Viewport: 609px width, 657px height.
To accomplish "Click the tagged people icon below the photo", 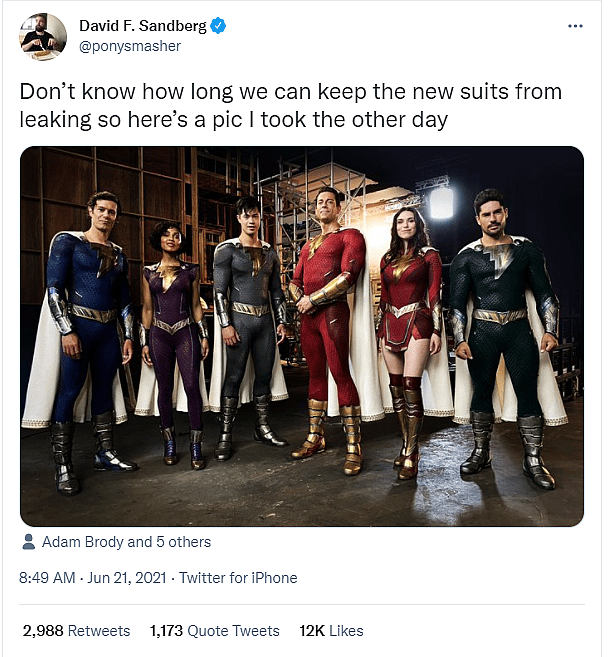I will (29, 542).
